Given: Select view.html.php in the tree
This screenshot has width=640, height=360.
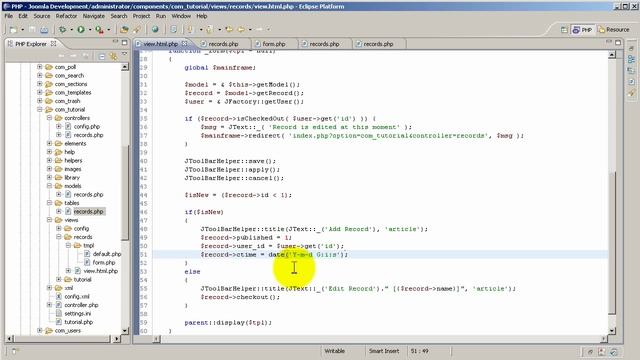Looking at the screenshot, I should tap(100, 271).
